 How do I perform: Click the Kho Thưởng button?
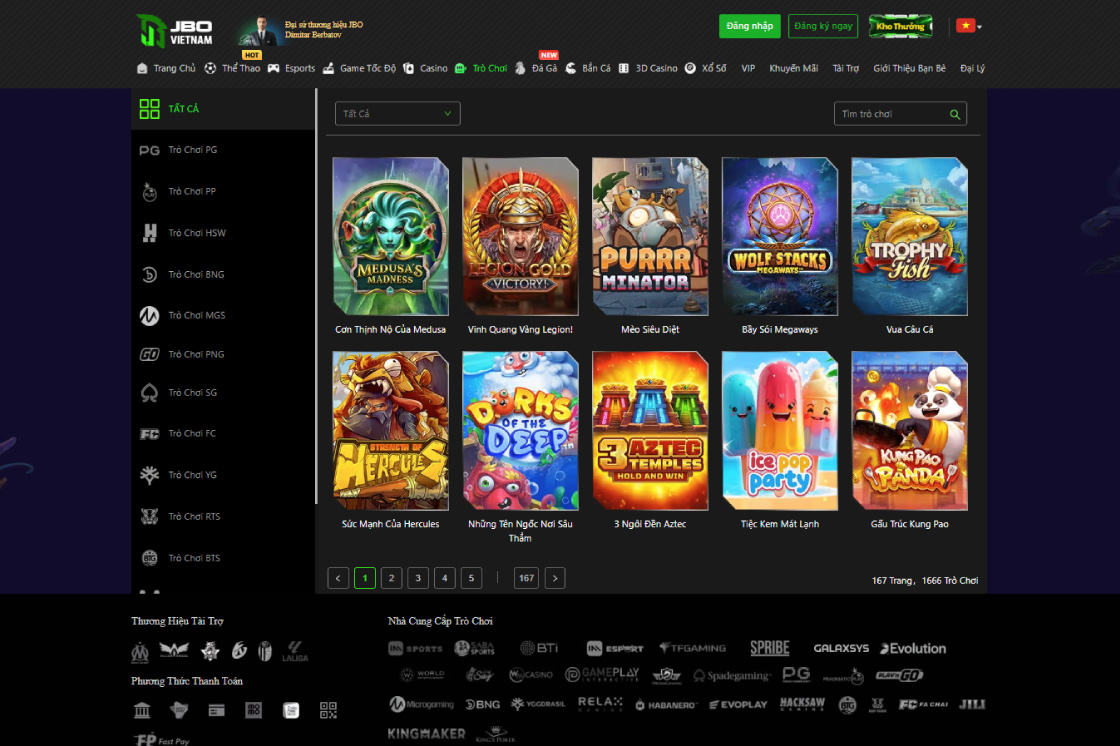click(x=900, y=26)
